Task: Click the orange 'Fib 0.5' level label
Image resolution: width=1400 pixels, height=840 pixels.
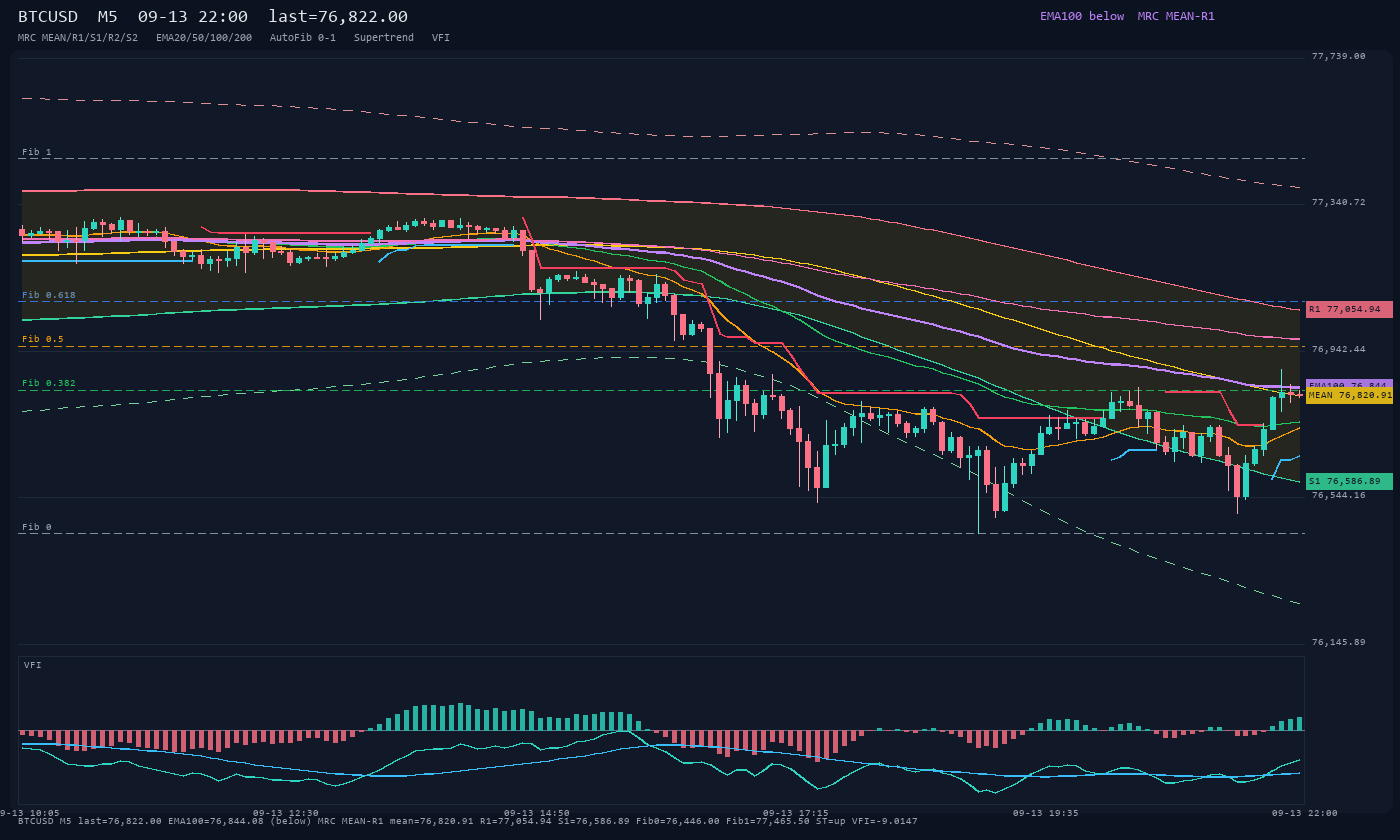Action: pyautogui.click(x=43, y=339)
